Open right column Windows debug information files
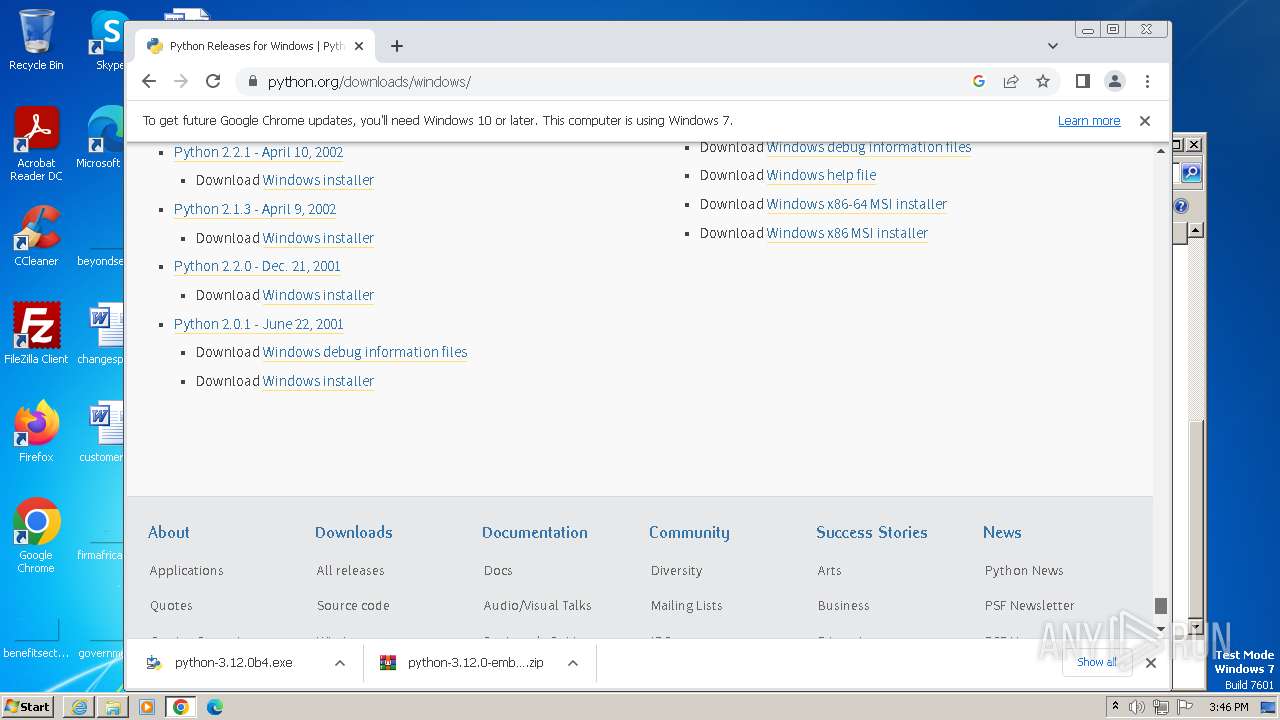This screenshot has height=720, width=1280. tap(869, 147)
